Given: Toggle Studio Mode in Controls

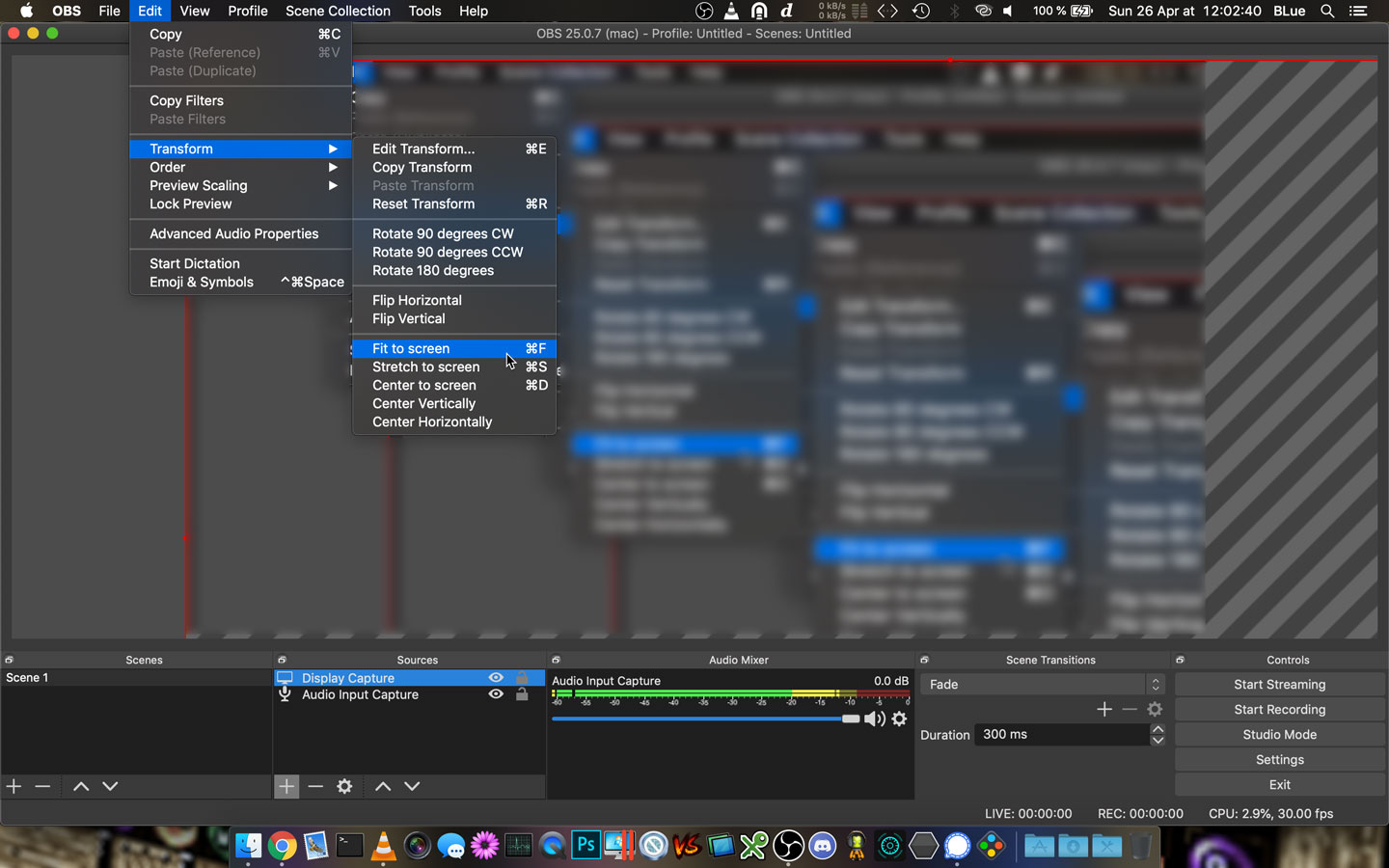Looking at the screenshot, I should pos(1279,734).
